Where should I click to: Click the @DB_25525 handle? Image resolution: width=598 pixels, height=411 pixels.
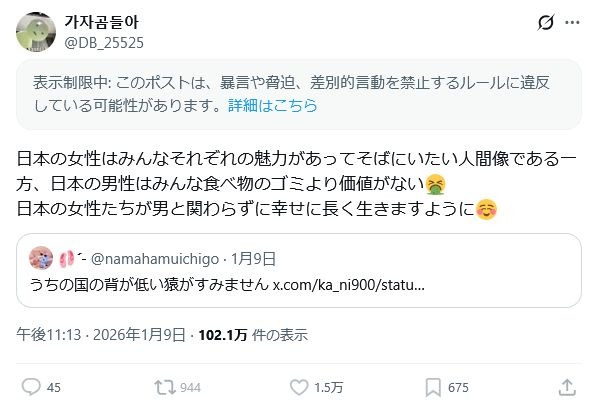tap(104, 43)
